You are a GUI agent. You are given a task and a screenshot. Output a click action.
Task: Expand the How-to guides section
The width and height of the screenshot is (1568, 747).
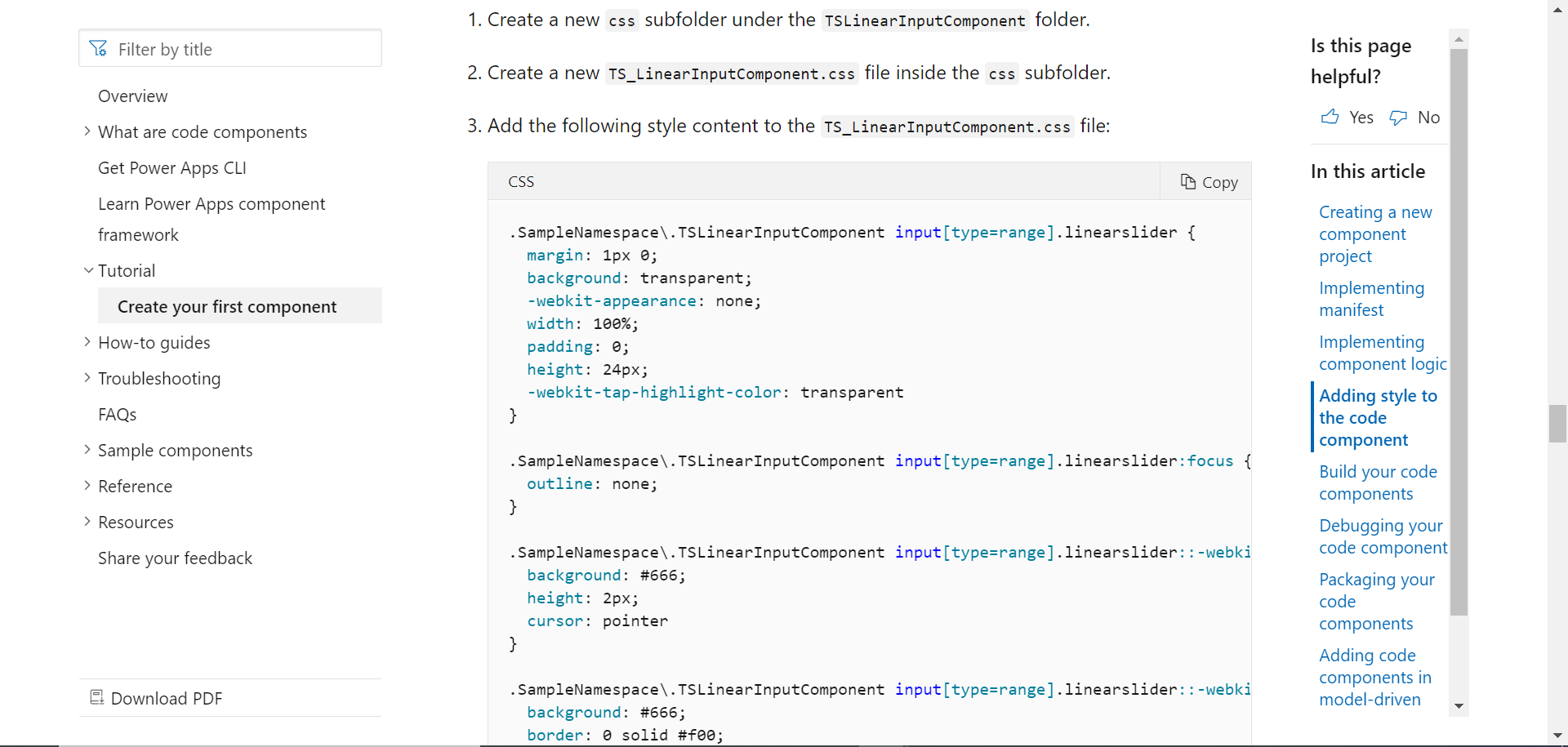coord(87,341)
